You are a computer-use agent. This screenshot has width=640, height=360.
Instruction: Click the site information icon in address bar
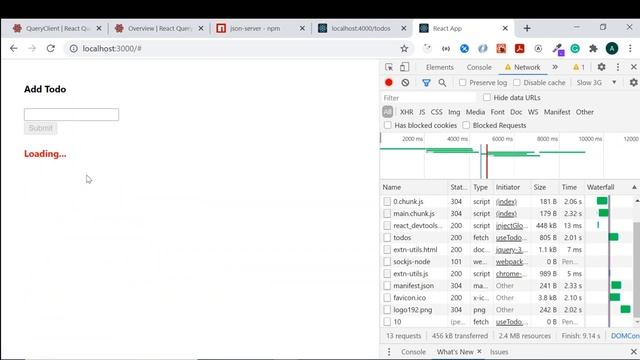click(73, 49)
